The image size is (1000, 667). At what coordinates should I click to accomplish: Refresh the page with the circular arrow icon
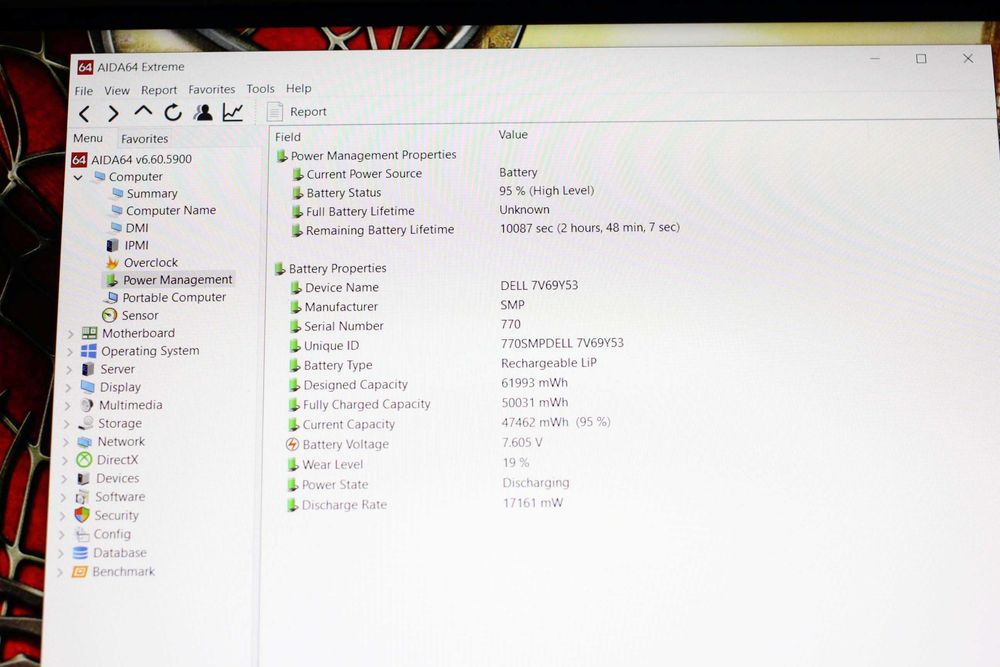pyautogui.click(x=173, y=113)
